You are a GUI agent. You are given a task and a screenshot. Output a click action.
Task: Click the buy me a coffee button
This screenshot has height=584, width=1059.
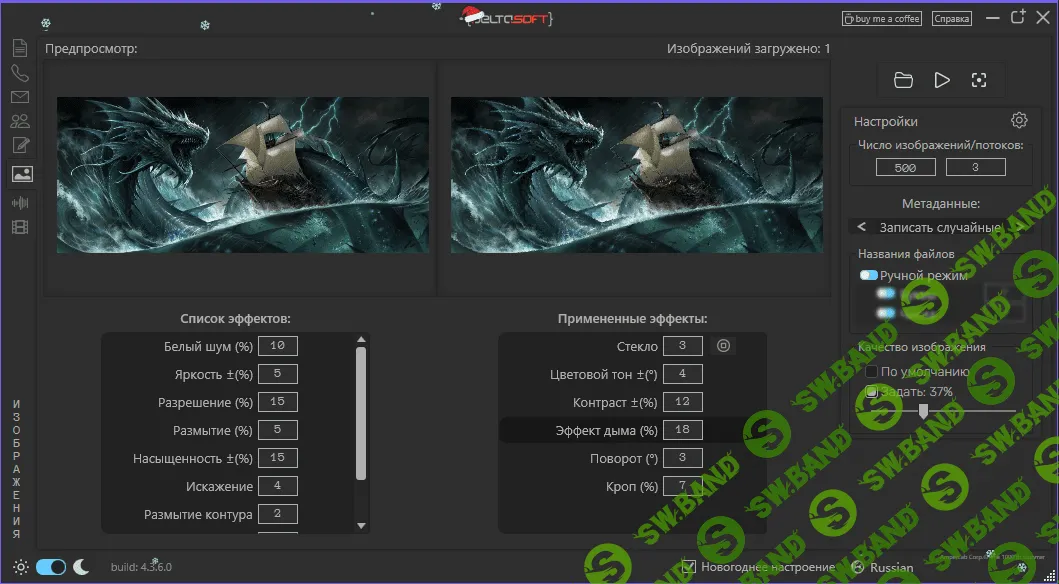[x=881, y=19]
